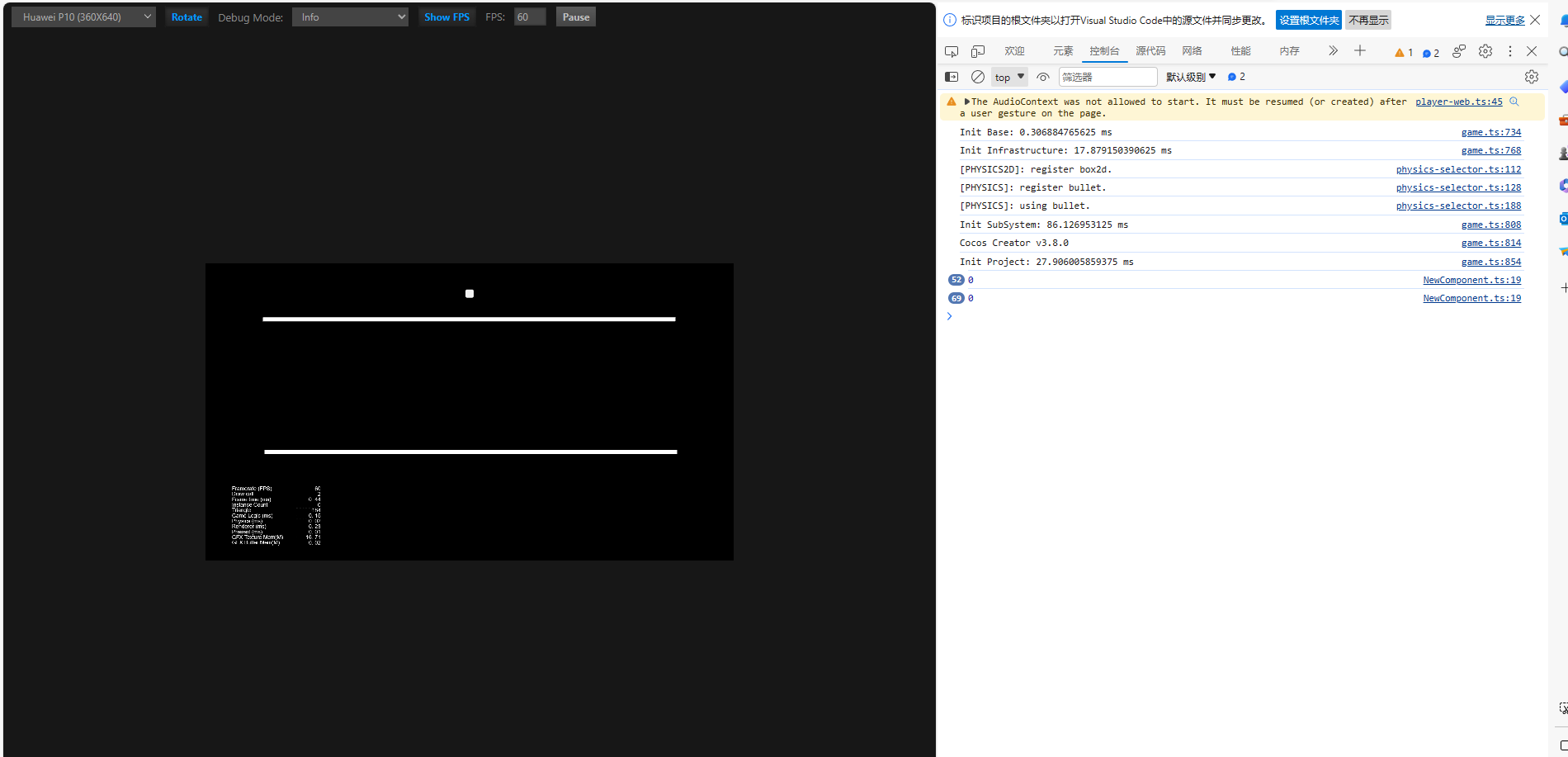Toggle the Show FPS button
This screenshot has height=757, width=1568.
tap(446, 17)
